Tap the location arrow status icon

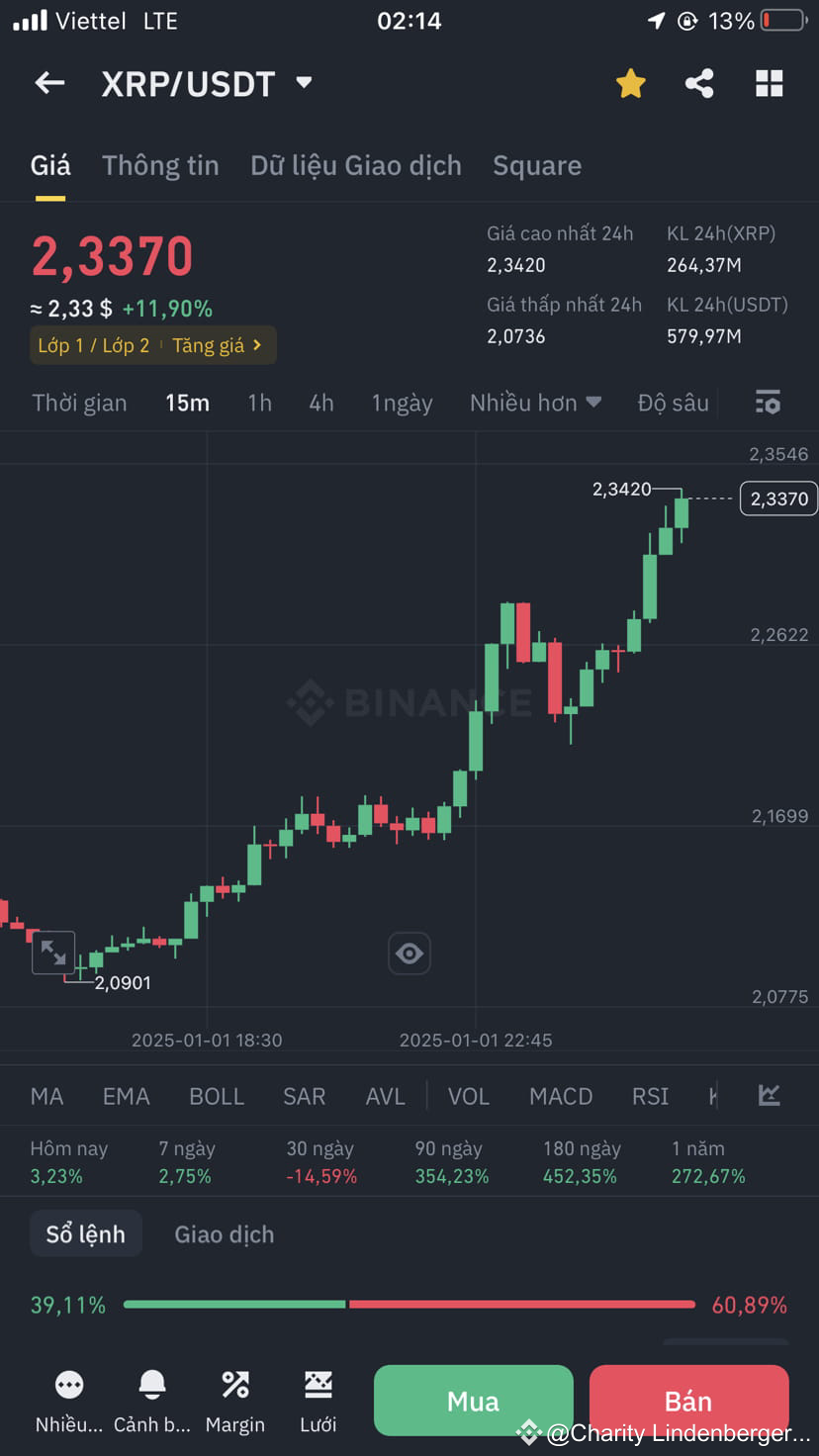coord(657,21)
